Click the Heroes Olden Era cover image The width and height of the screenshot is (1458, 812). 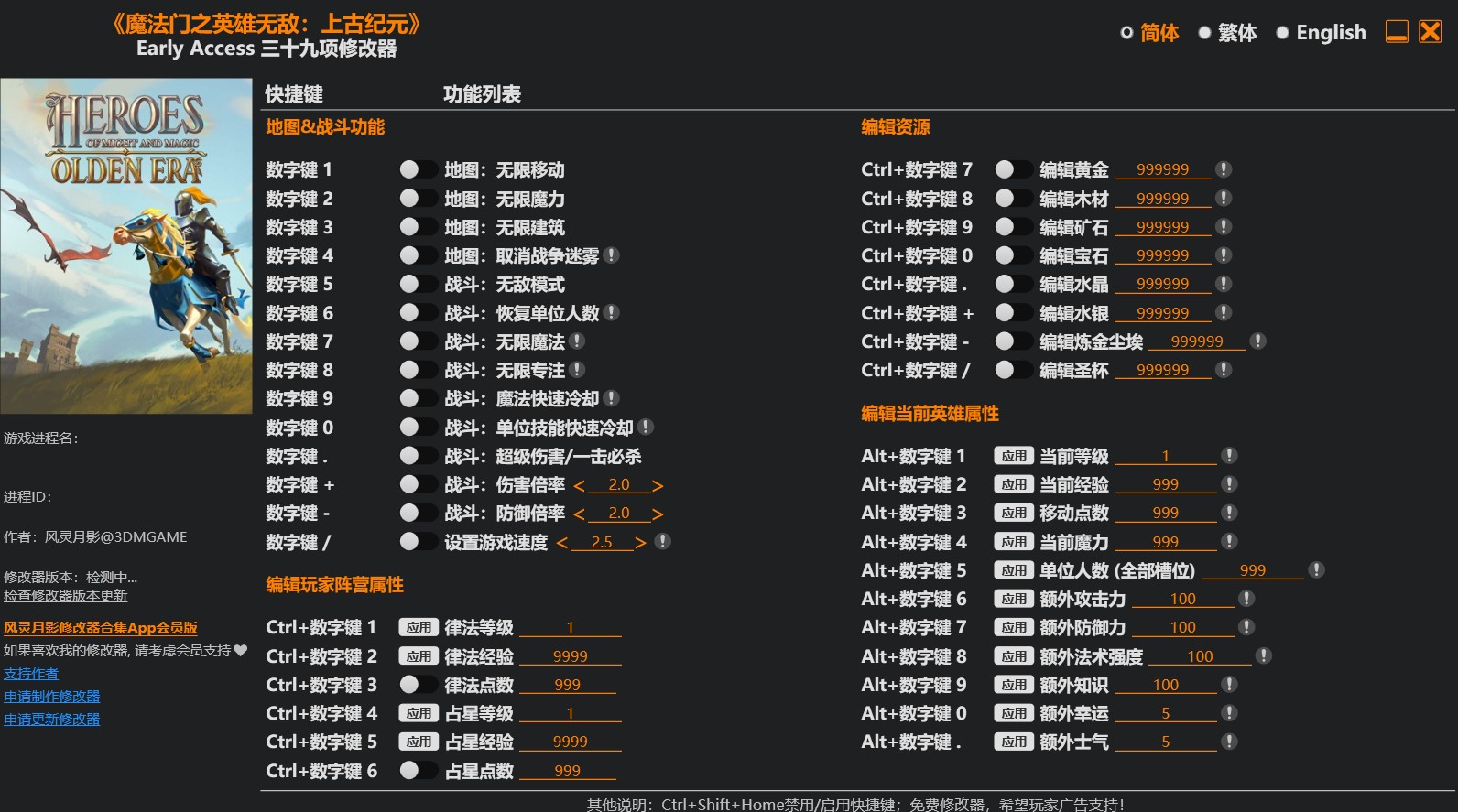click(x=126, y=245)
